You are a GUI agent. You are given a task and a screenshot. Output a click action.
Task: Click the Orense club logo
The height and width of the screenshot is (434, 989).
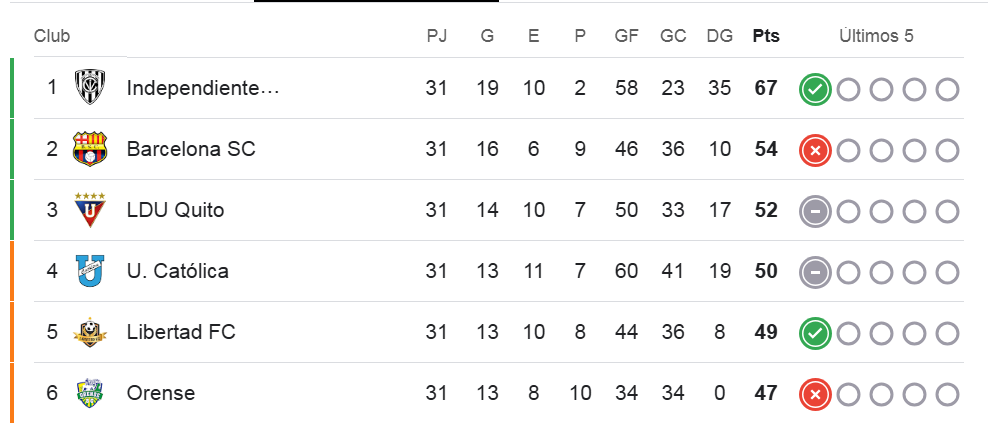91,393
